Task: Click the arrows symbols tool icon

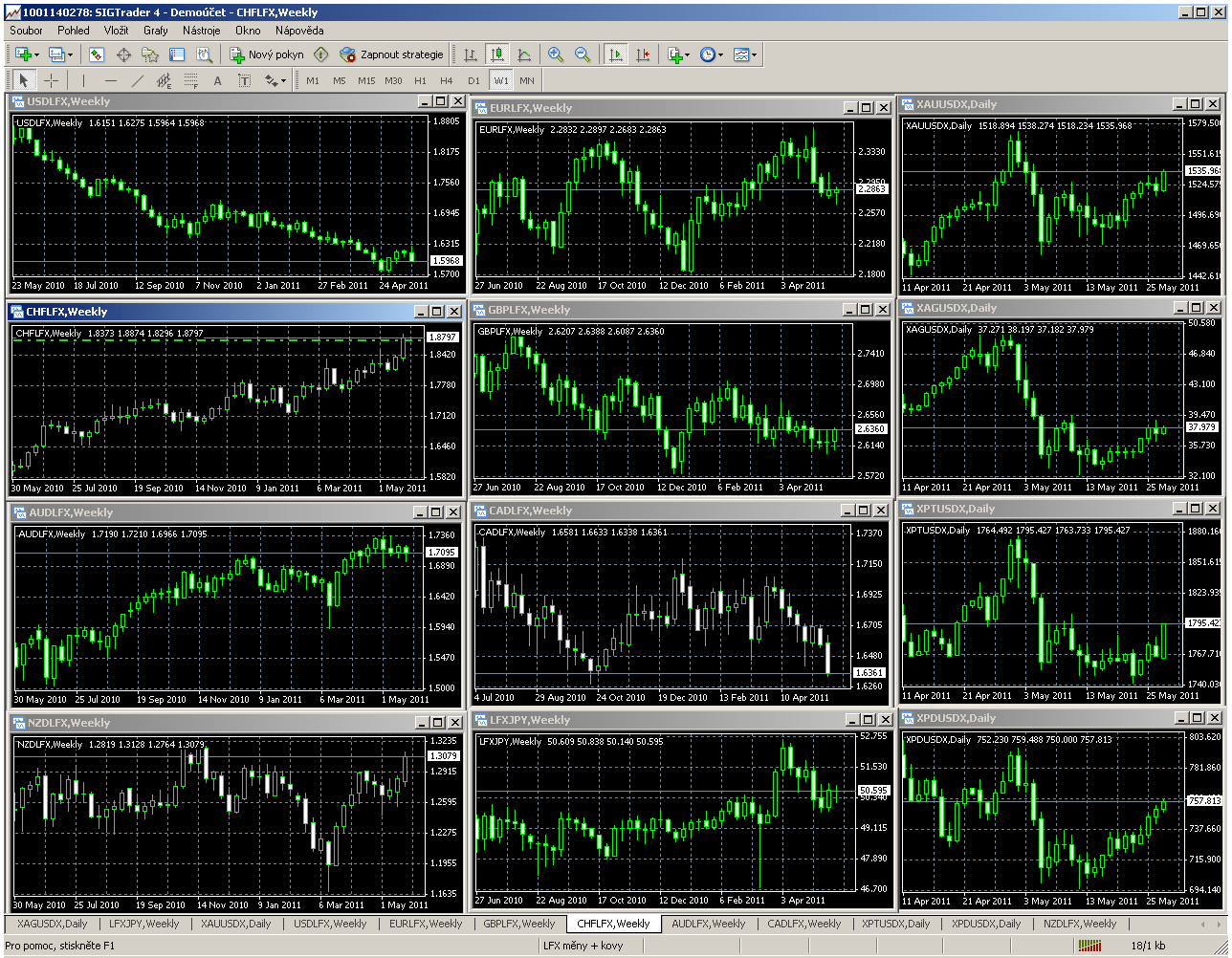Action: 271,80
